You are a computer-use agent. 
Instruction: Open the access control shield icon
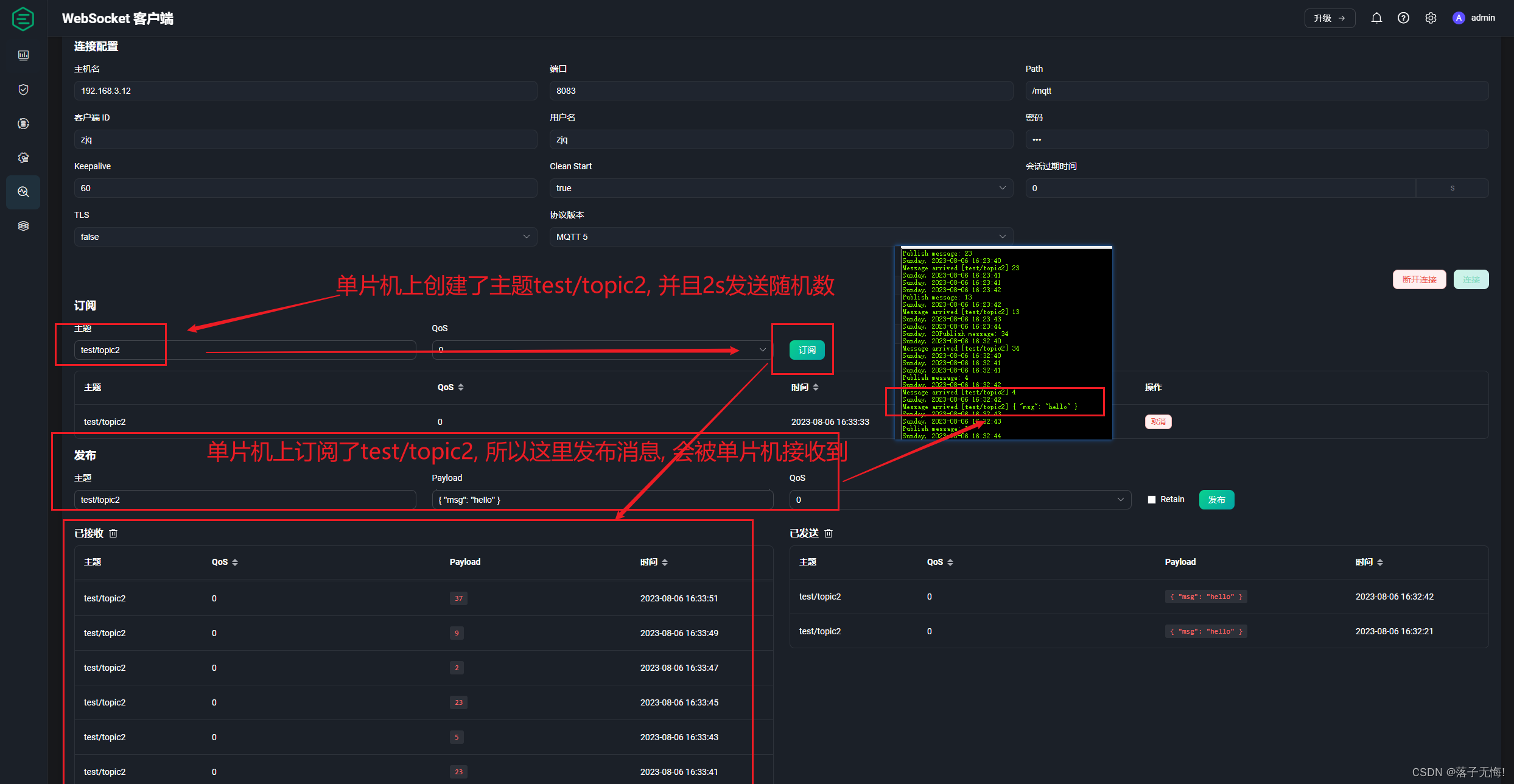23,89
